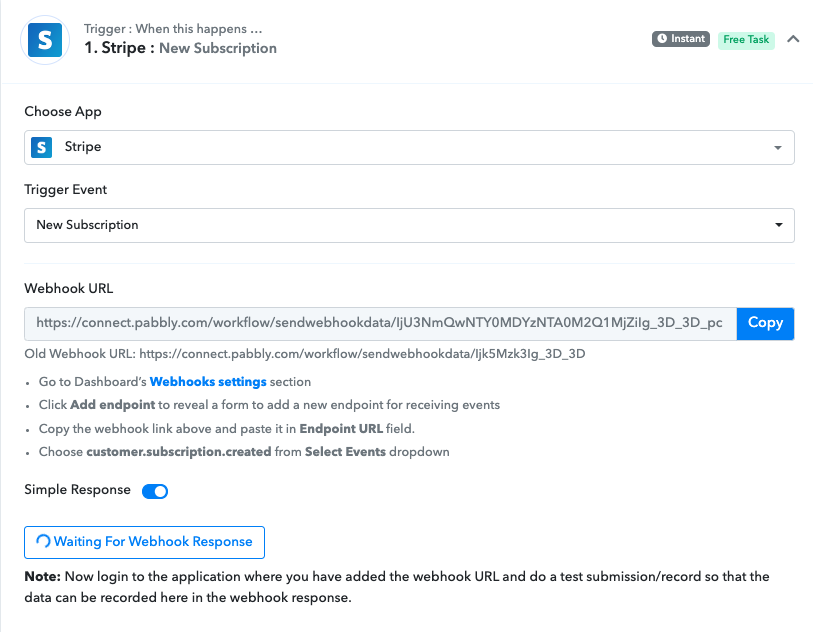Copy the Webhook URL
The image size is (813, 632).
[765, 324]
